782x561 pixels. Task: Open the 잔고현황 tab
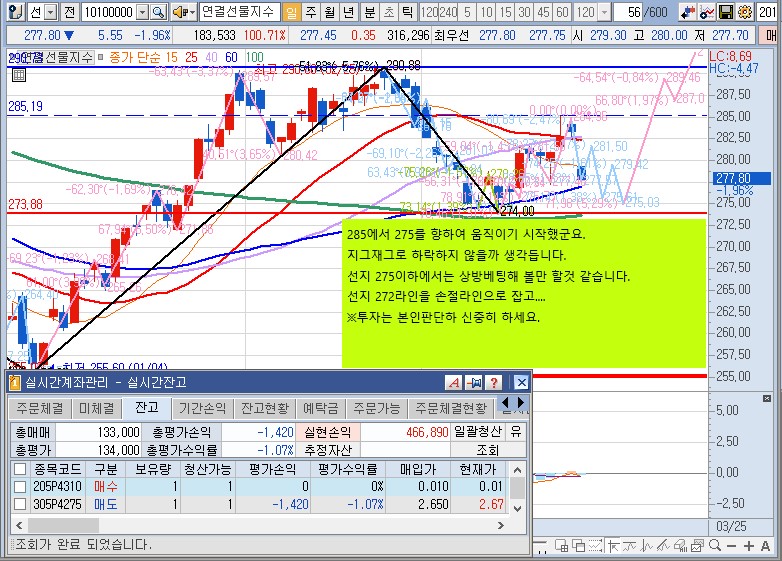point(265,408)
